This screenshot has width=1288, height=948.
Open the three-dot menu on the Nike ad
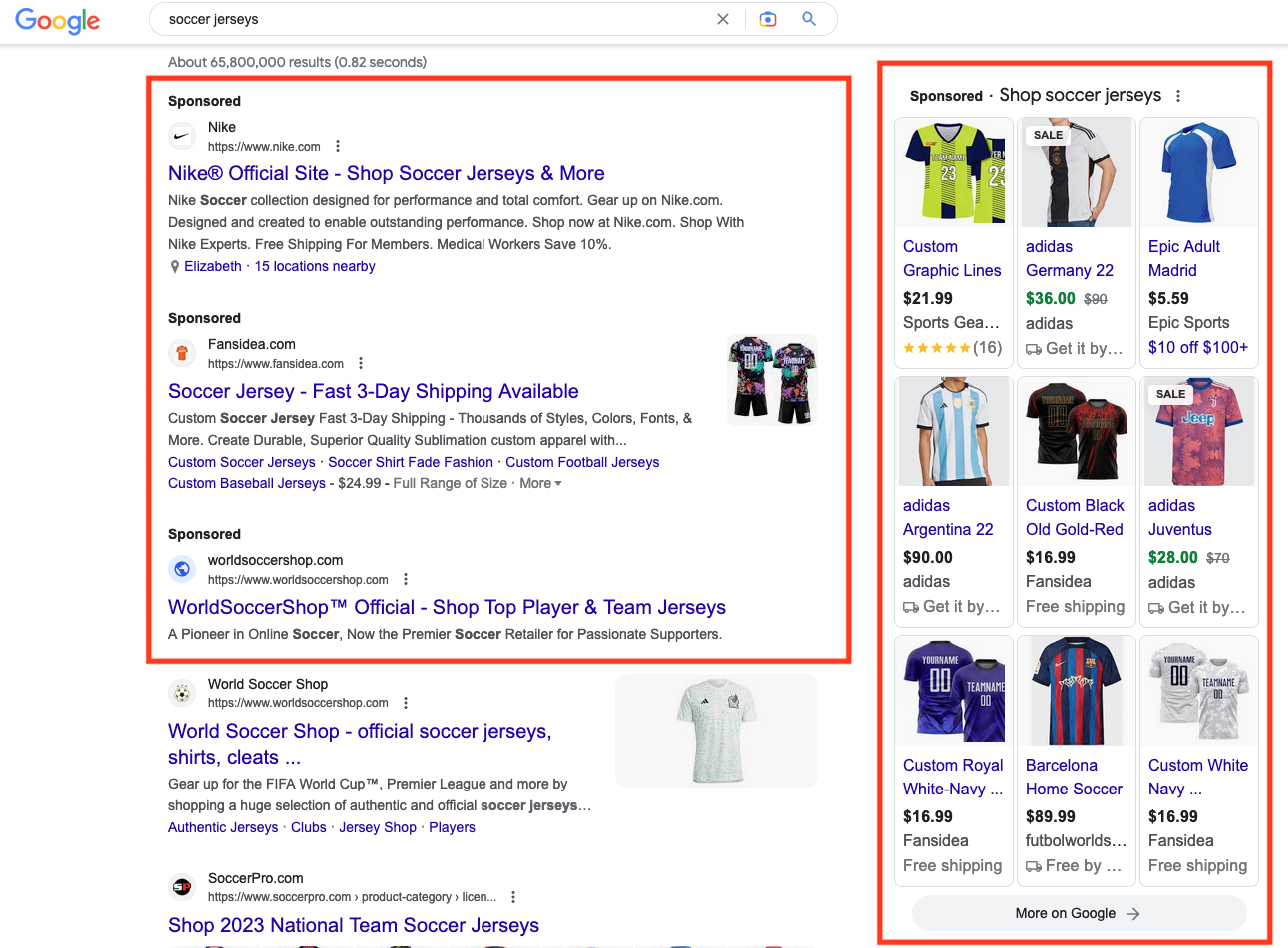(x=338, y=145)
